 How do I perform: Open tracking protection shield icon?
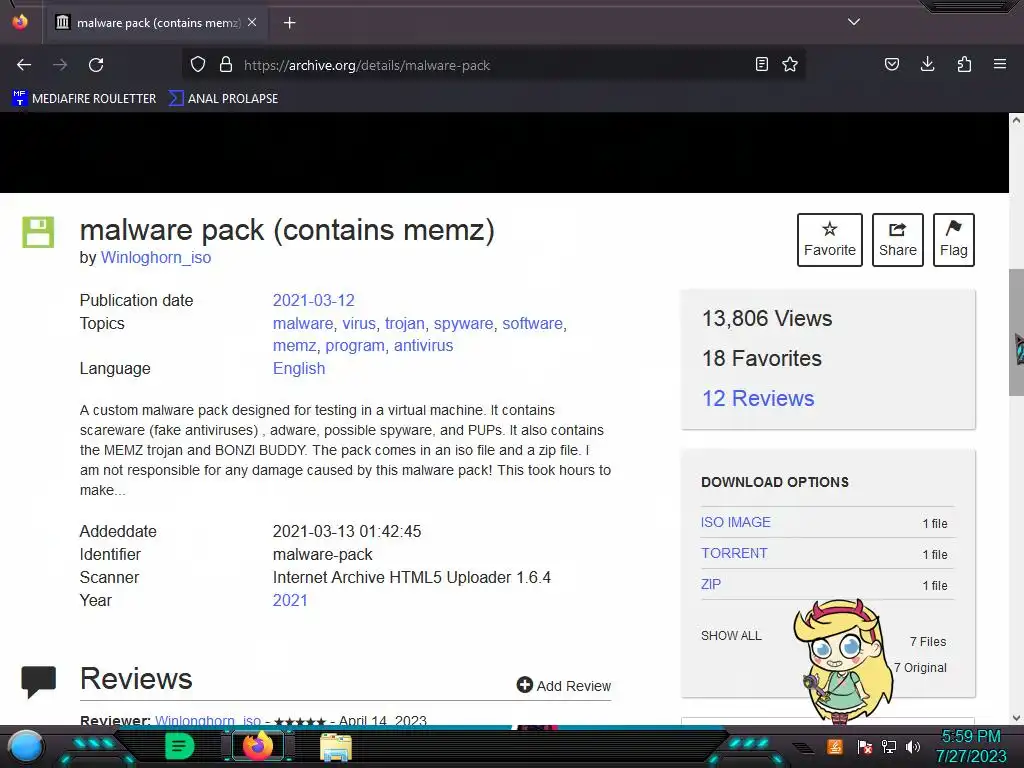pos(198,65)
